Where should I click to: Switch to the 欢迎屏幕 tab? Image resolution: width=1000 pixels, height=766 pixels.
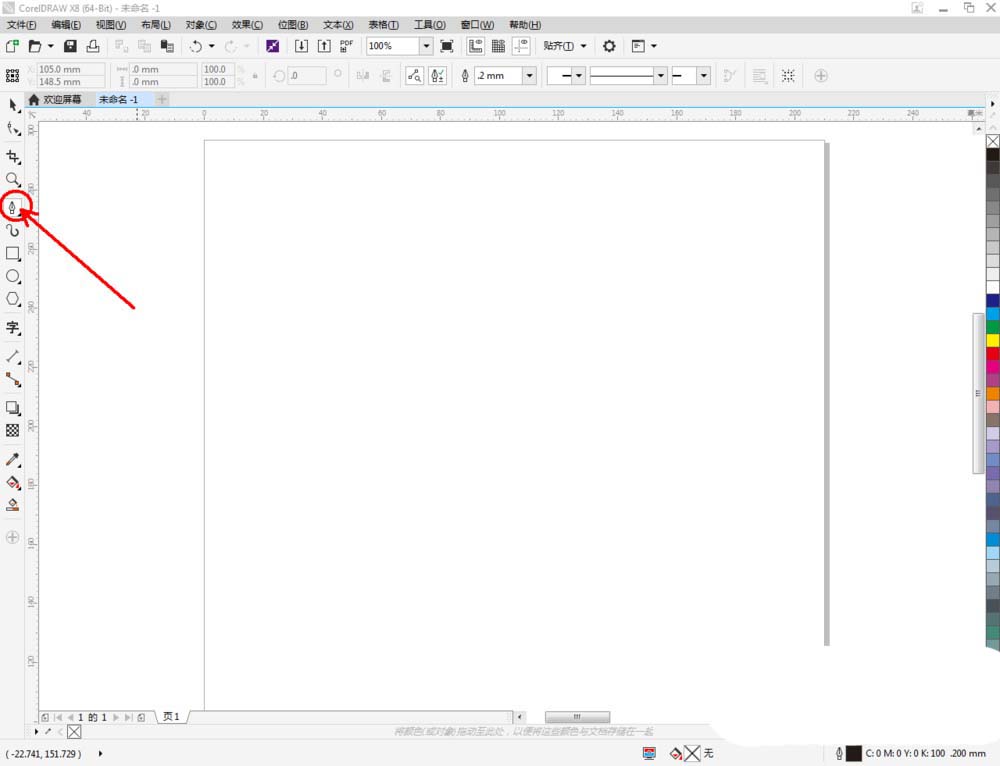click(x=55, y=99)
